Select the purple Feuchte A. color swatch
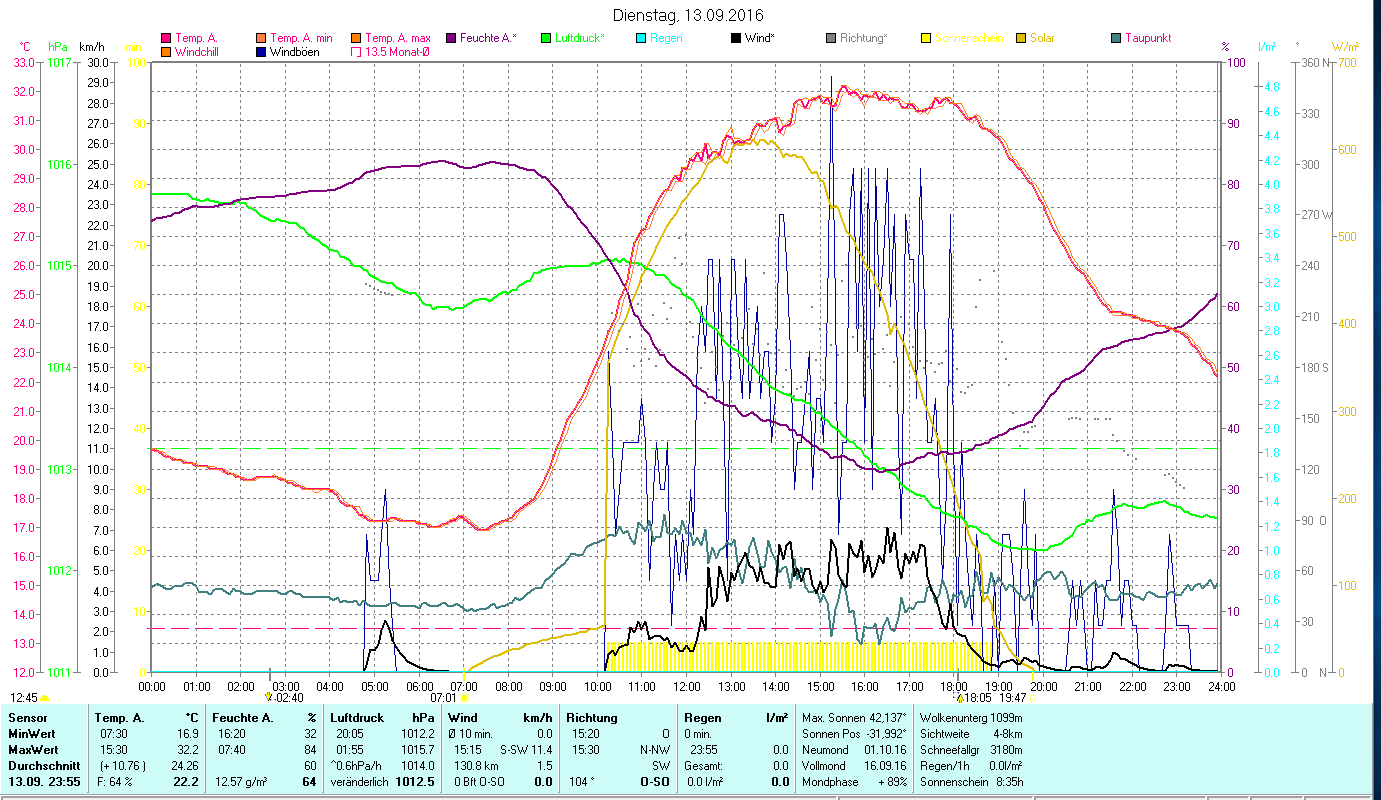1381x800 pixels. [450, 38]
